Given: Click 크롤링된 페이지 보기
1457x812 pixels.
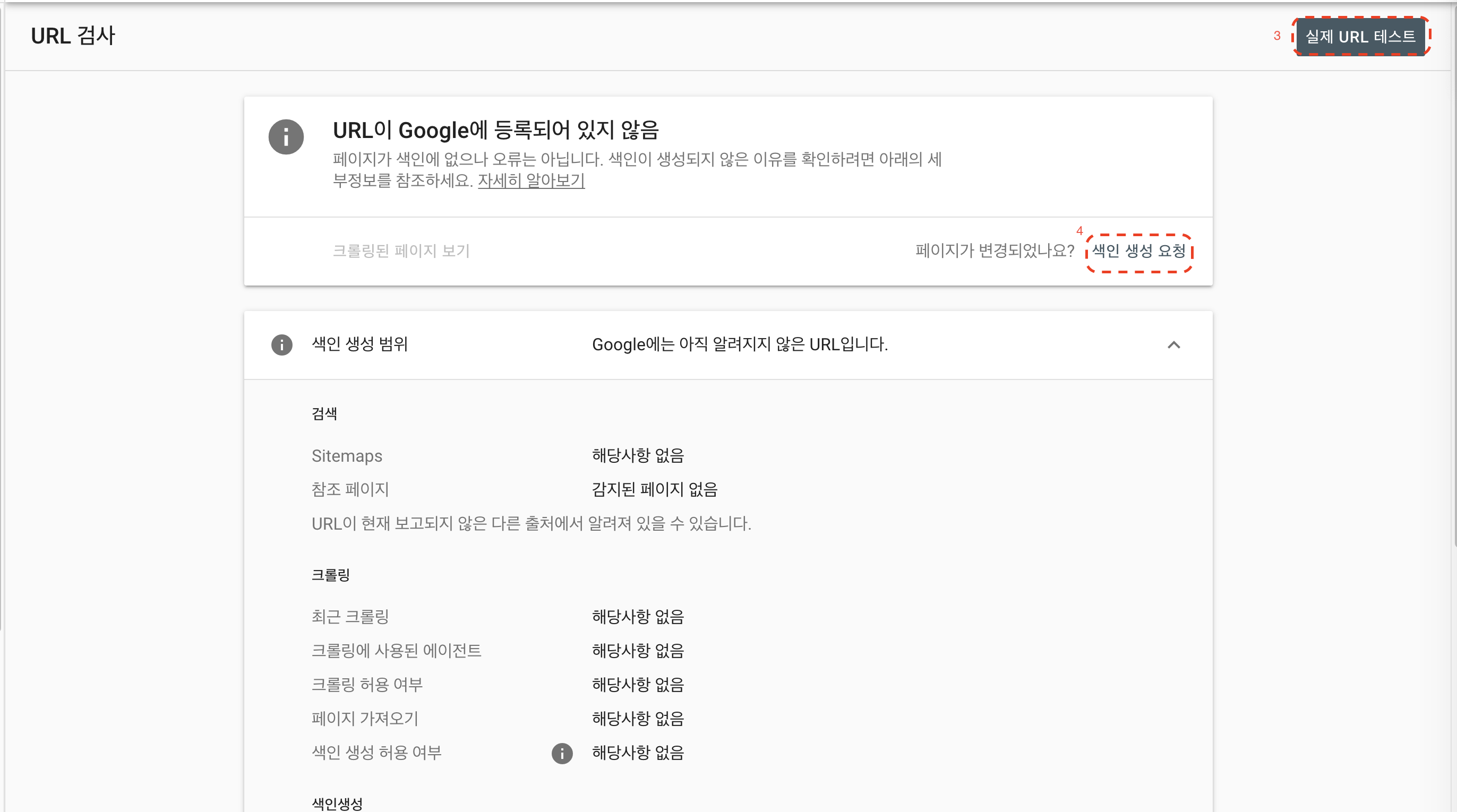Looking at the screenshot, I should (401, 250).
